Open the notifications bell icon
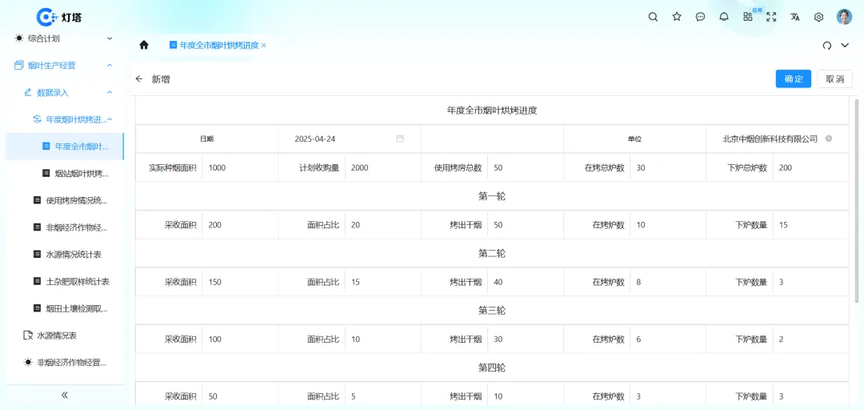 pos(724,17)
